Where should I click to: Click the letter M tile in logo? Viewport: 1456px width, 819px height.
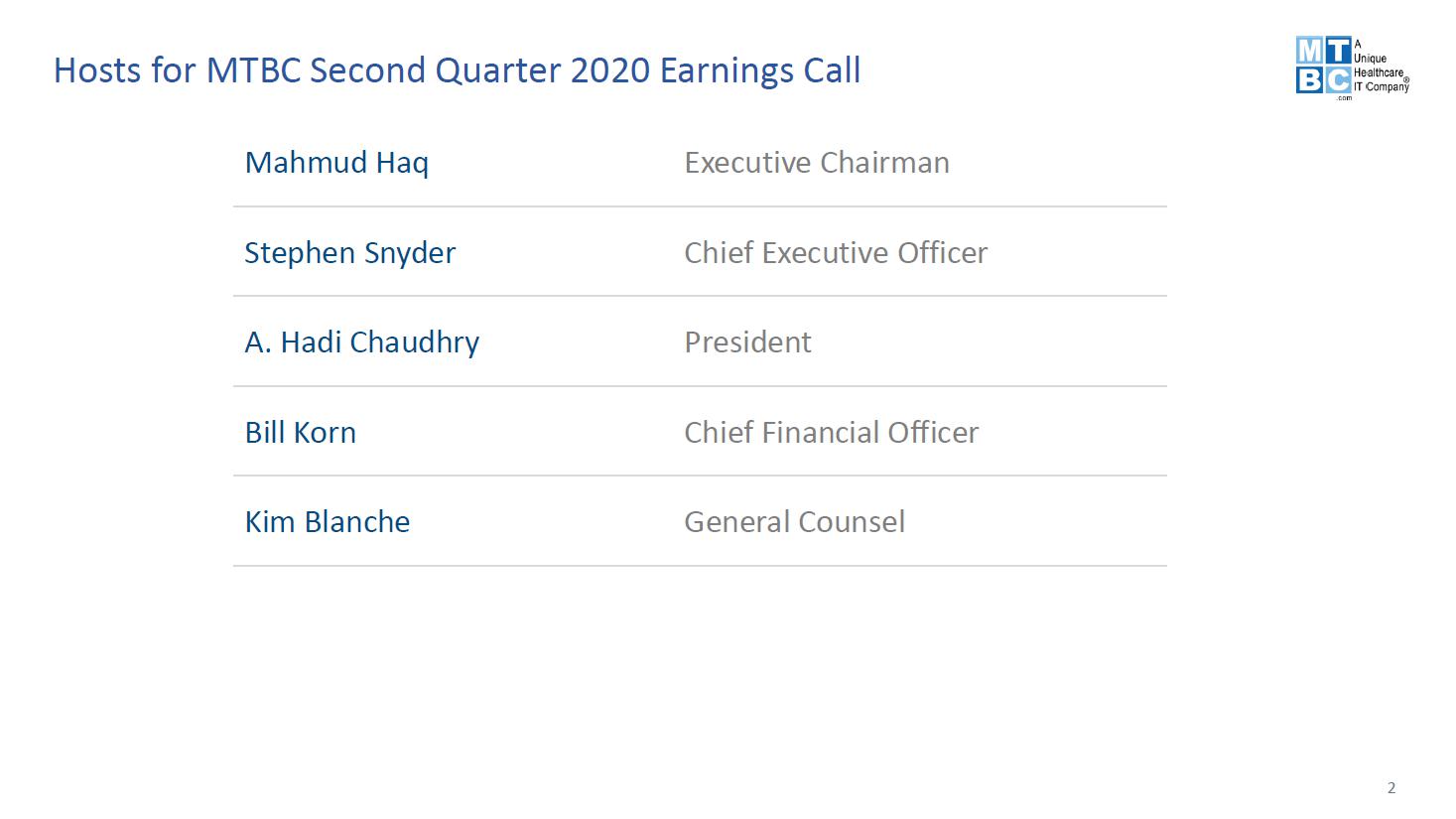tap(1309, 51)
